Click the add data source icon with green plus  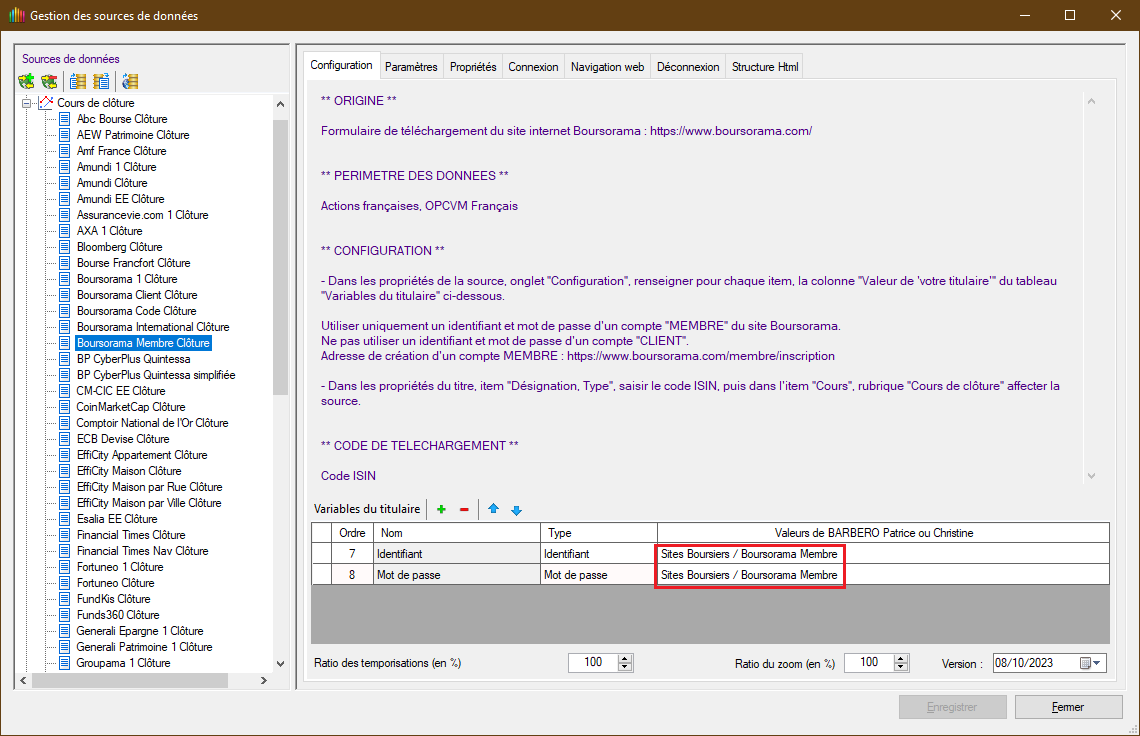pyautogui.click(x=27, y=82)
